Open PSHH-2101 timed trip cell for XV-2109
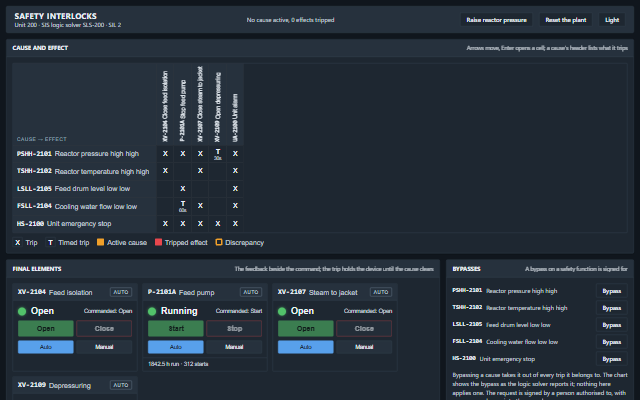This screenshot has height=400, width=640. [218, 154]
